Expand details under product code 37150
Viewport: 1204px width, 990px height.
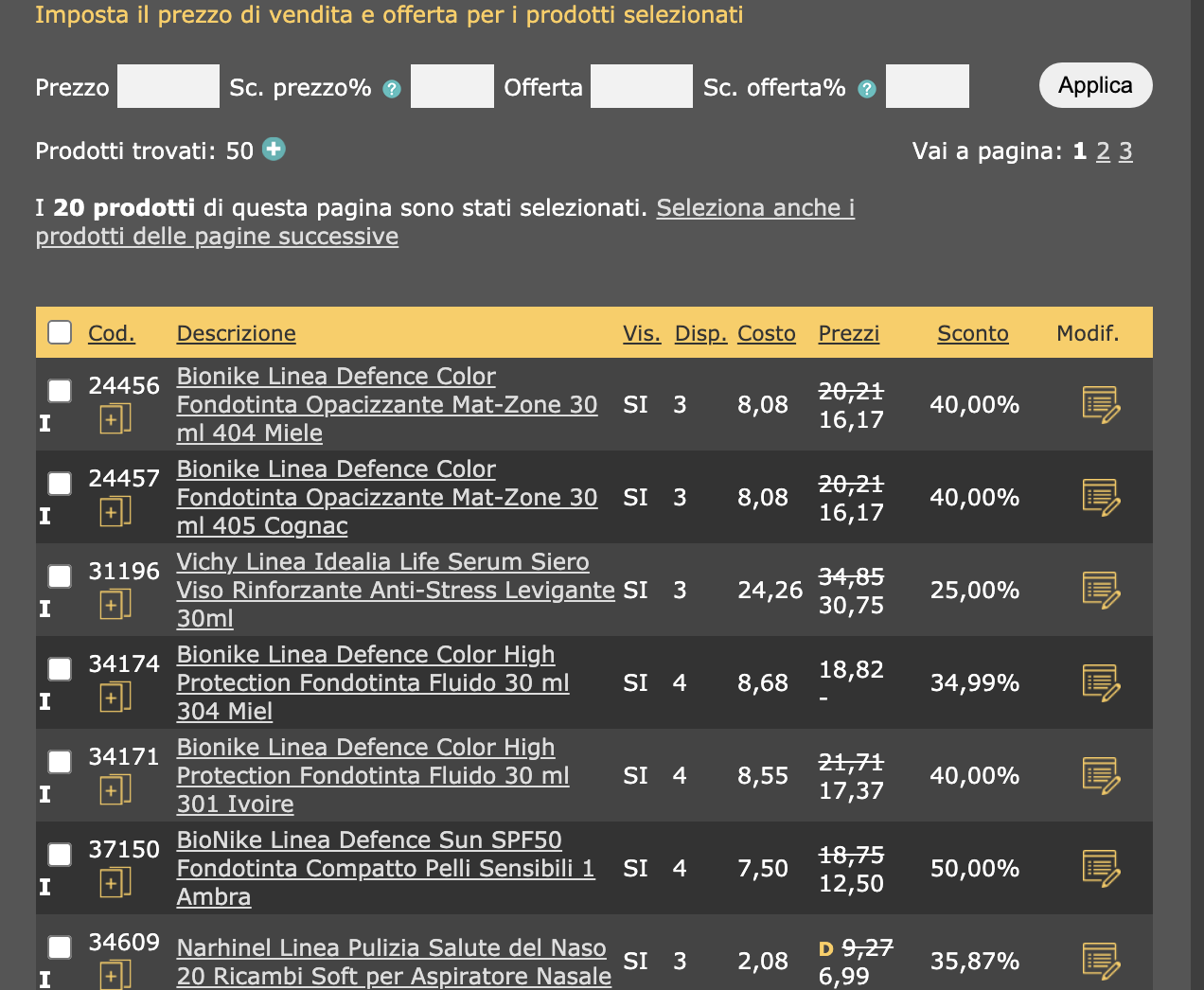pos(114,883)
